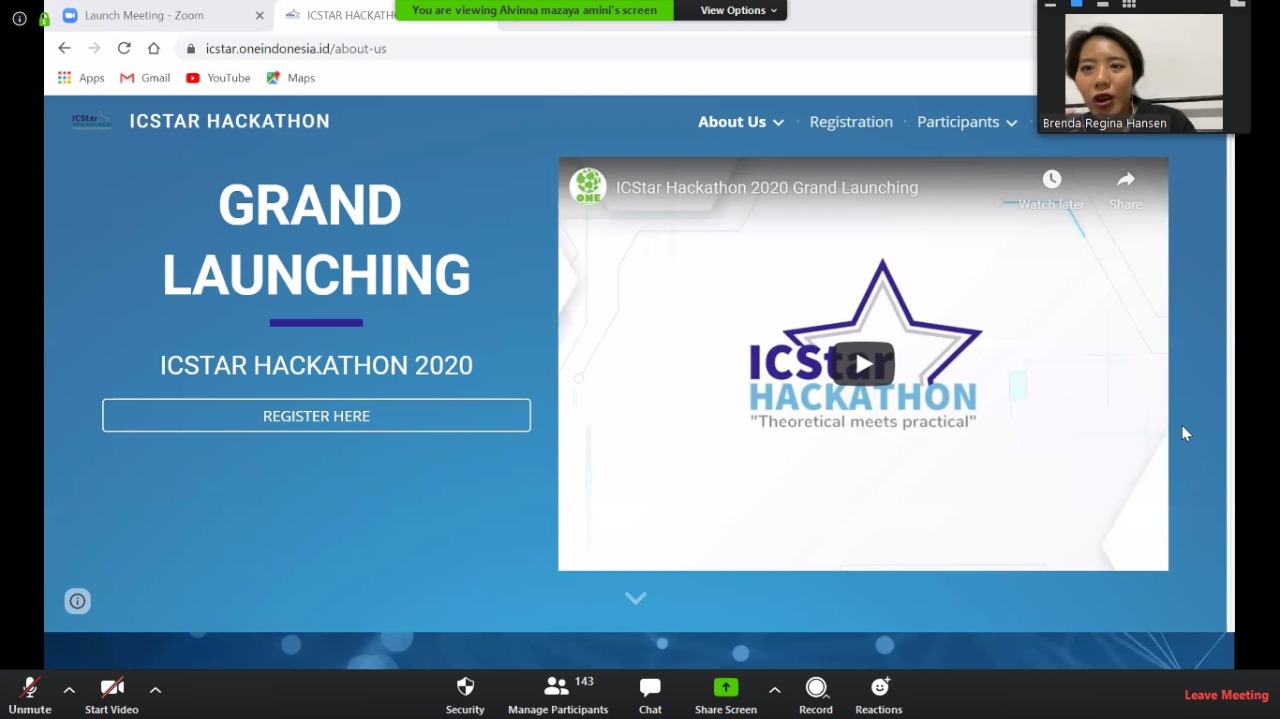
Task: Expand share screen options arrow
Action: 775,690
